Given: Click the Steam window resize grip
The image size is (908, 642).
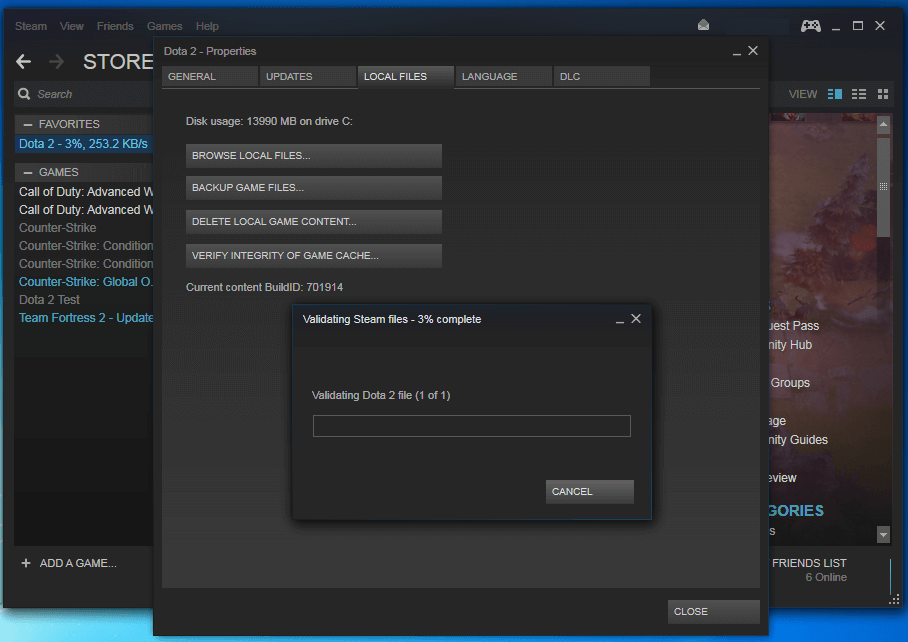Looking at the screenshot, I should click(894, 600).
